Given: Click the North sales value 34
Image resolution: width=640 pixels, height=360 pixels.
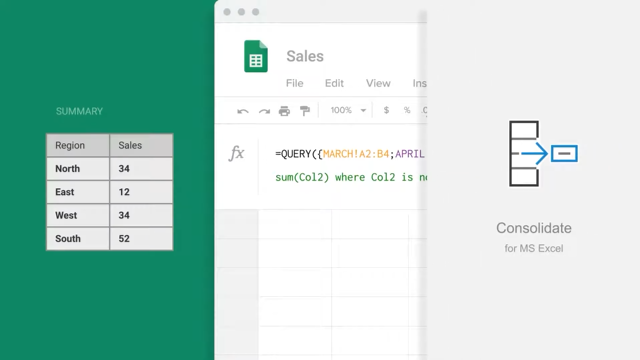Looking at the screenshot, I should coord(141,169).
